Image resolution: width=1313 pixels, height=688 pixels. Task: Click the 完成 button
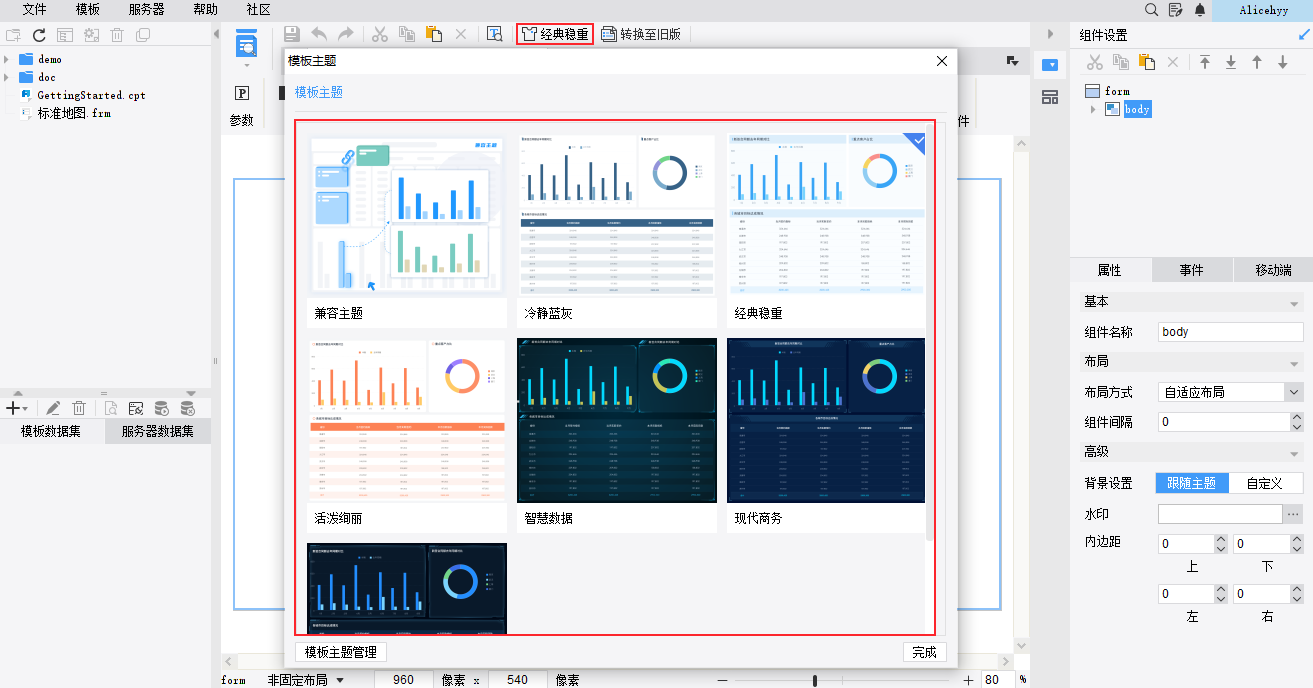pyautogui.click(x=924, y=652)
